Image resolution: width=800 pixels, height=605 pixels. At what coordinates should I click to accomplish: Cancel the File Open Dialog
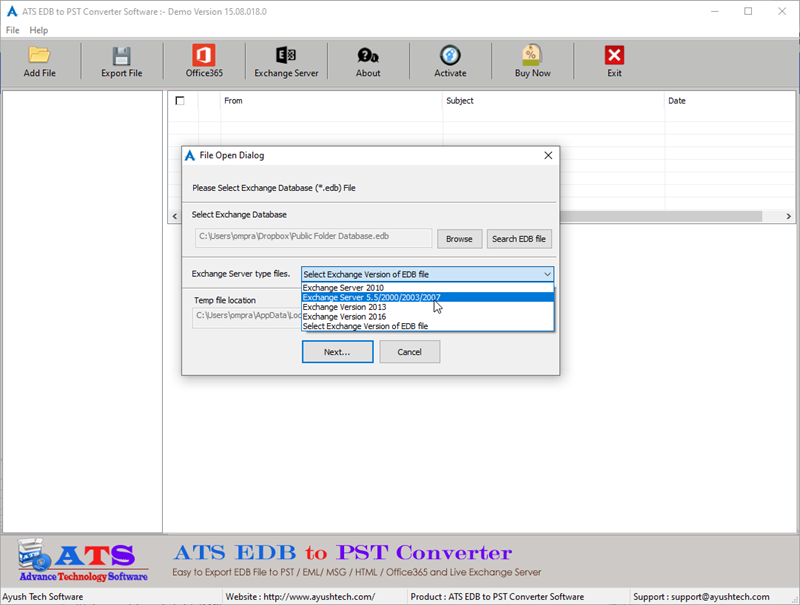click(413, 351)
